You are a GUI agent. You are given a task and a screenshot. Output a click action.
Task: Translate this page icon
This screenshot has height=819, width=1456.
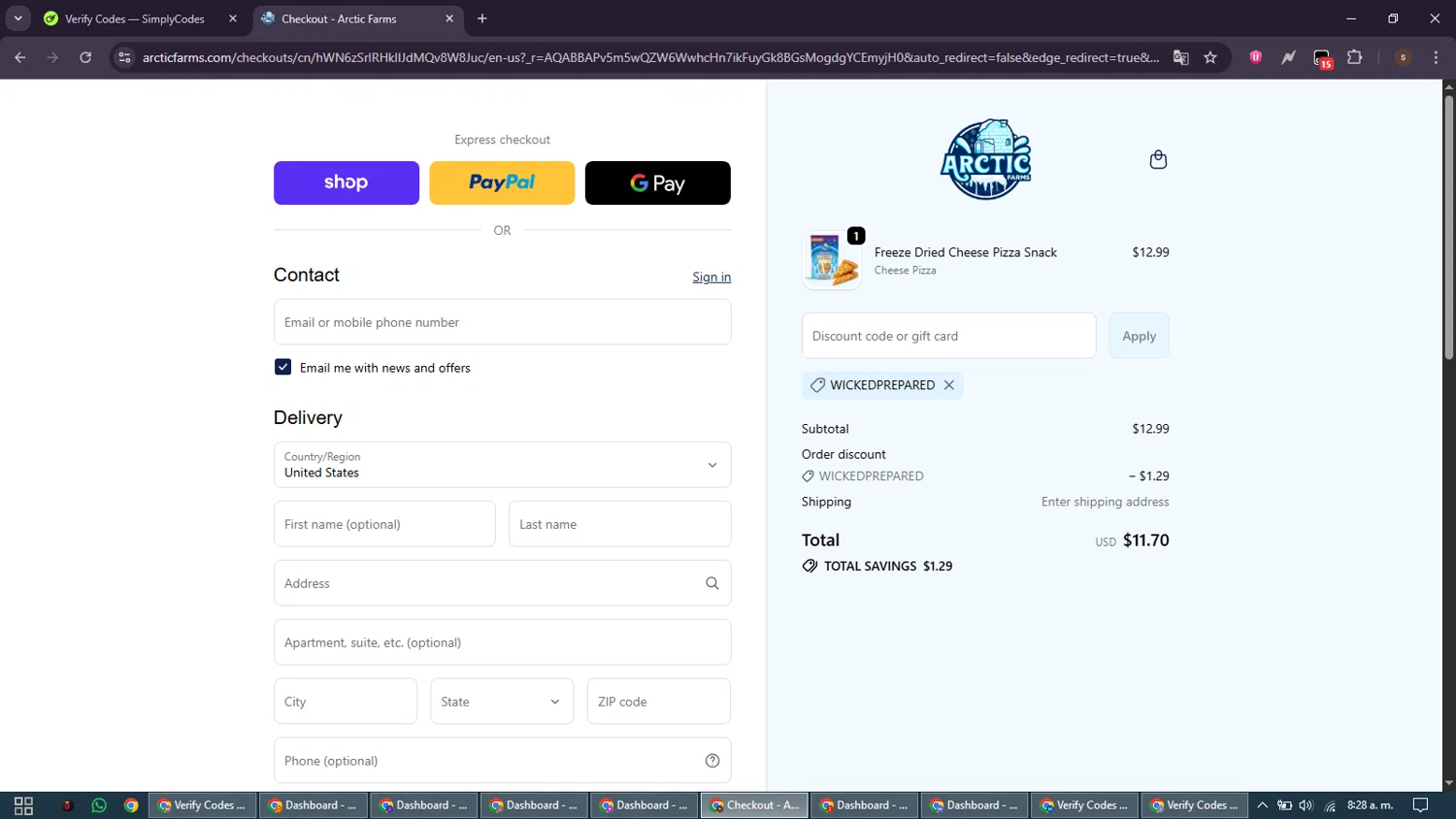pos(1180,57)
